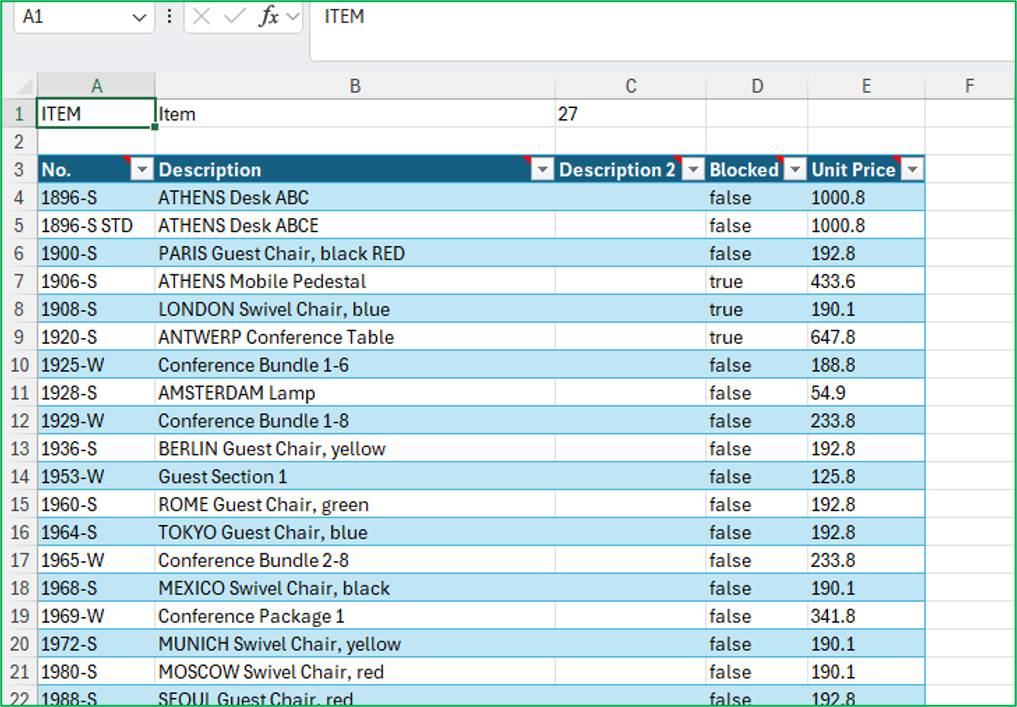This screenshot has height=707, width=1017.
Task: Click the Name Box showing A1
Action: pos(83,17)
